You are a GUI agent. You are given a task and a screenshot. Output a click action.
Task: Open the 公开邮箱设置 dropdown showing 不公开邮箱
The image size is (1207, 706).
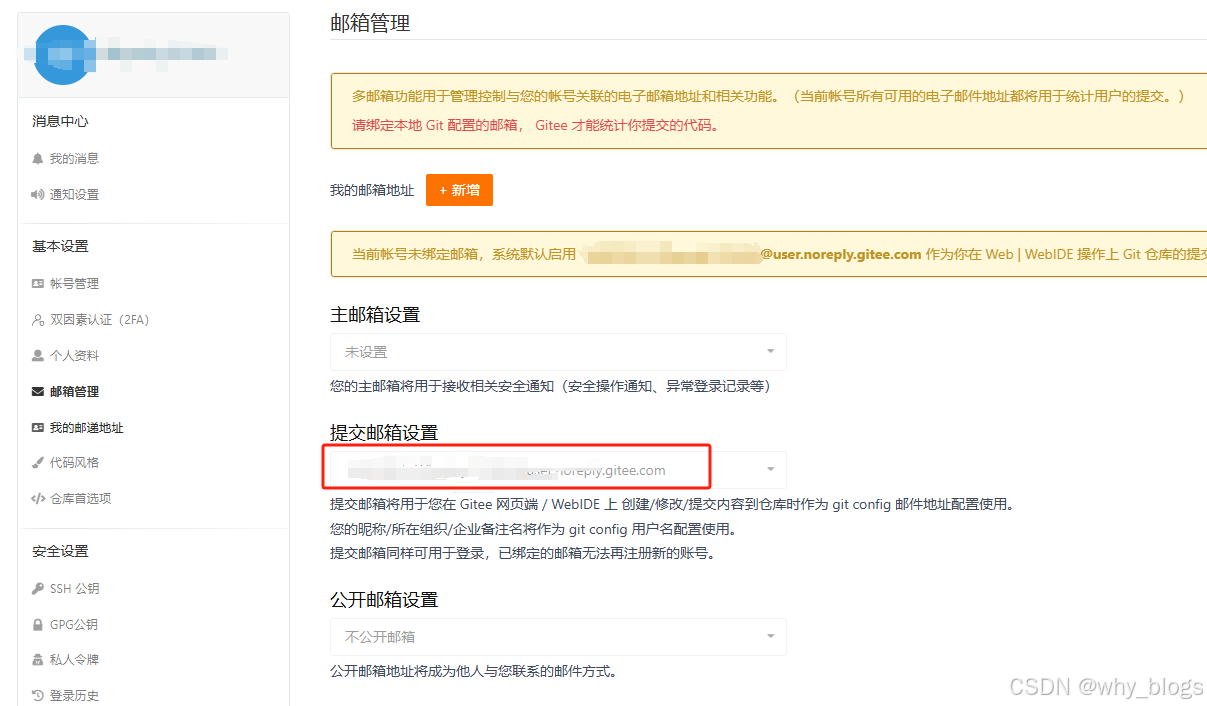click(x=558, y=637)
